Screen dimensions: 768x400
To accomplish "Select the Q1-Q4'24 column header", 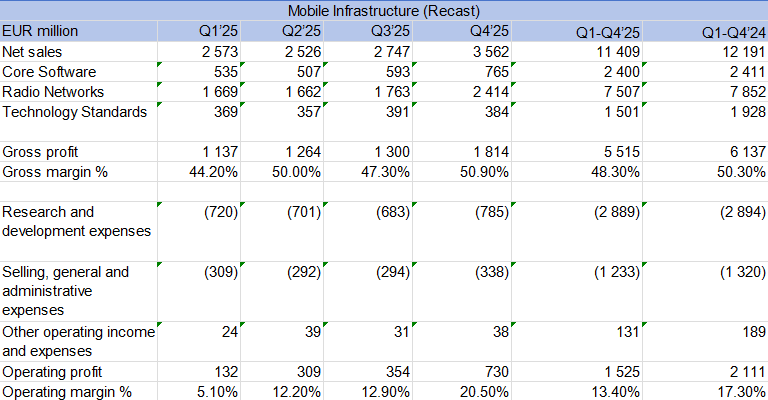I will tap(703, 31).
